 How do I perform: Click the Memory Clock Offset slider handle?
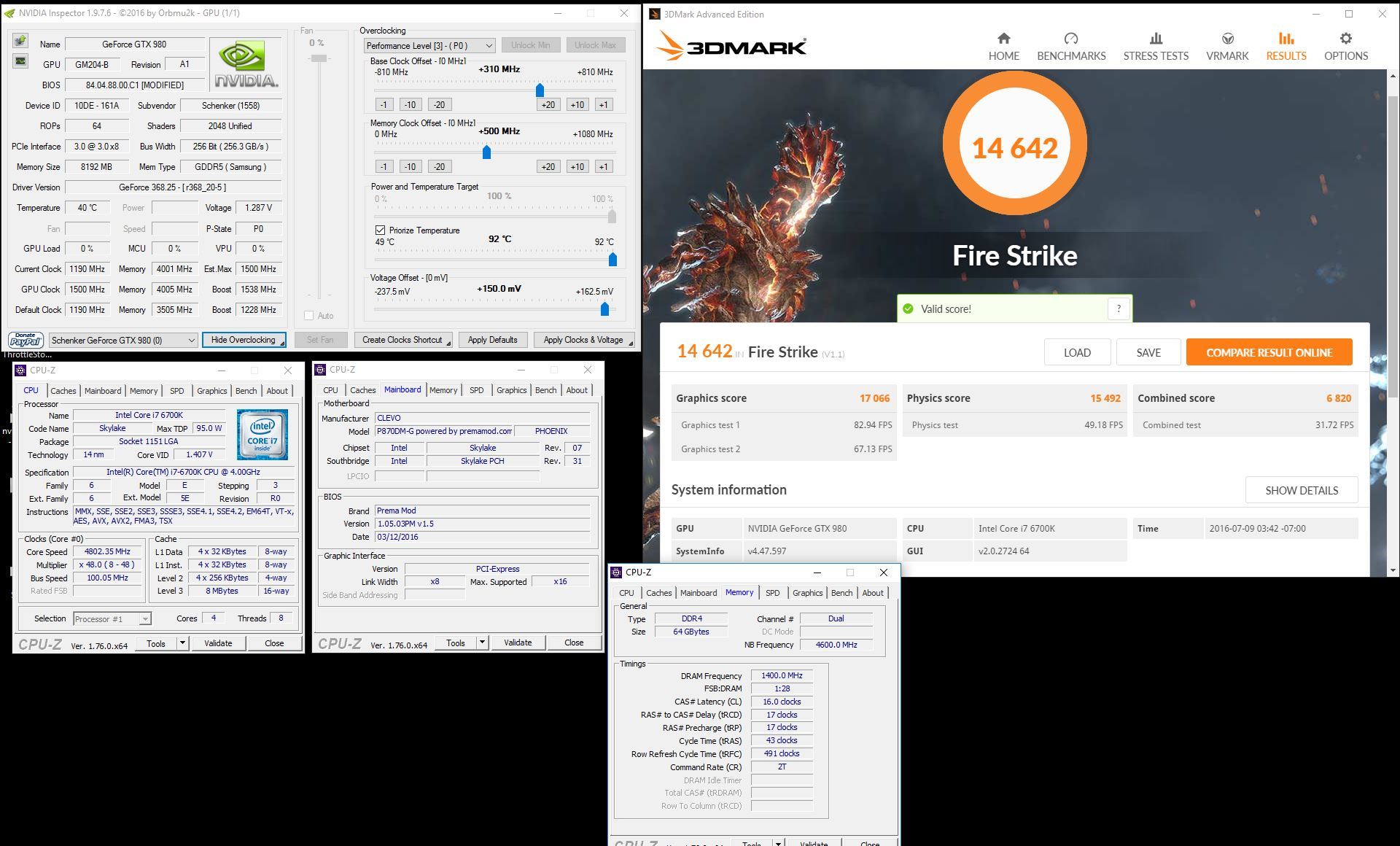(x=486, y=152)
